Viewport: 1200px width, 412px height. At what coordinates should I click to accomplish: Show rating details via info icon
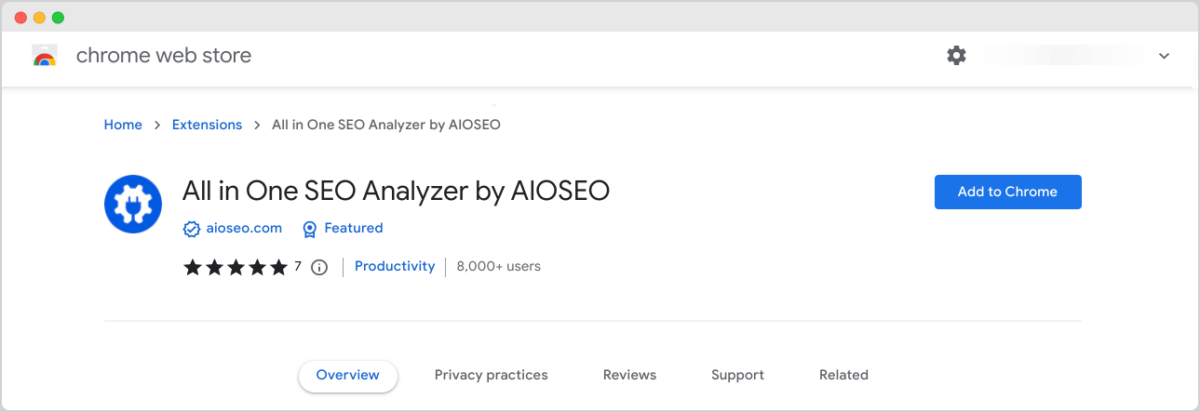click(319, 267)
